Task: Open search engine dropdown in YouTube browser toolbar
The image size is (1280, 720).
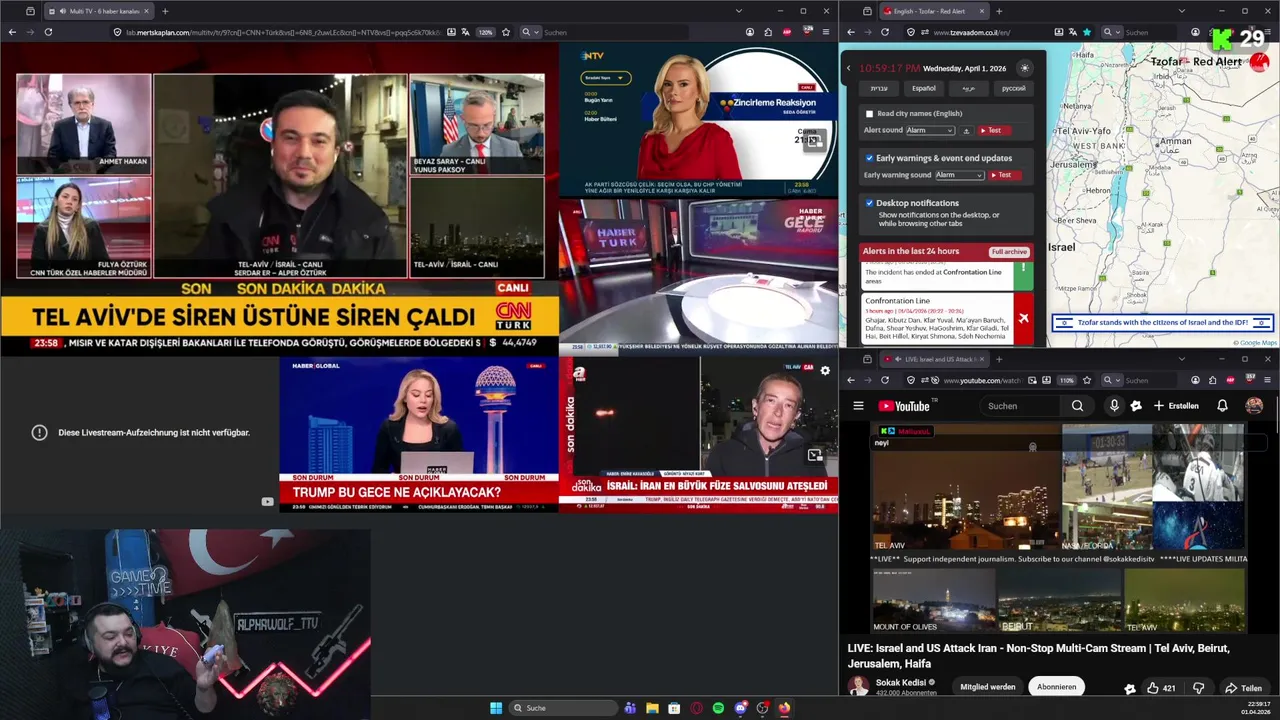Action: [1110, 380]
